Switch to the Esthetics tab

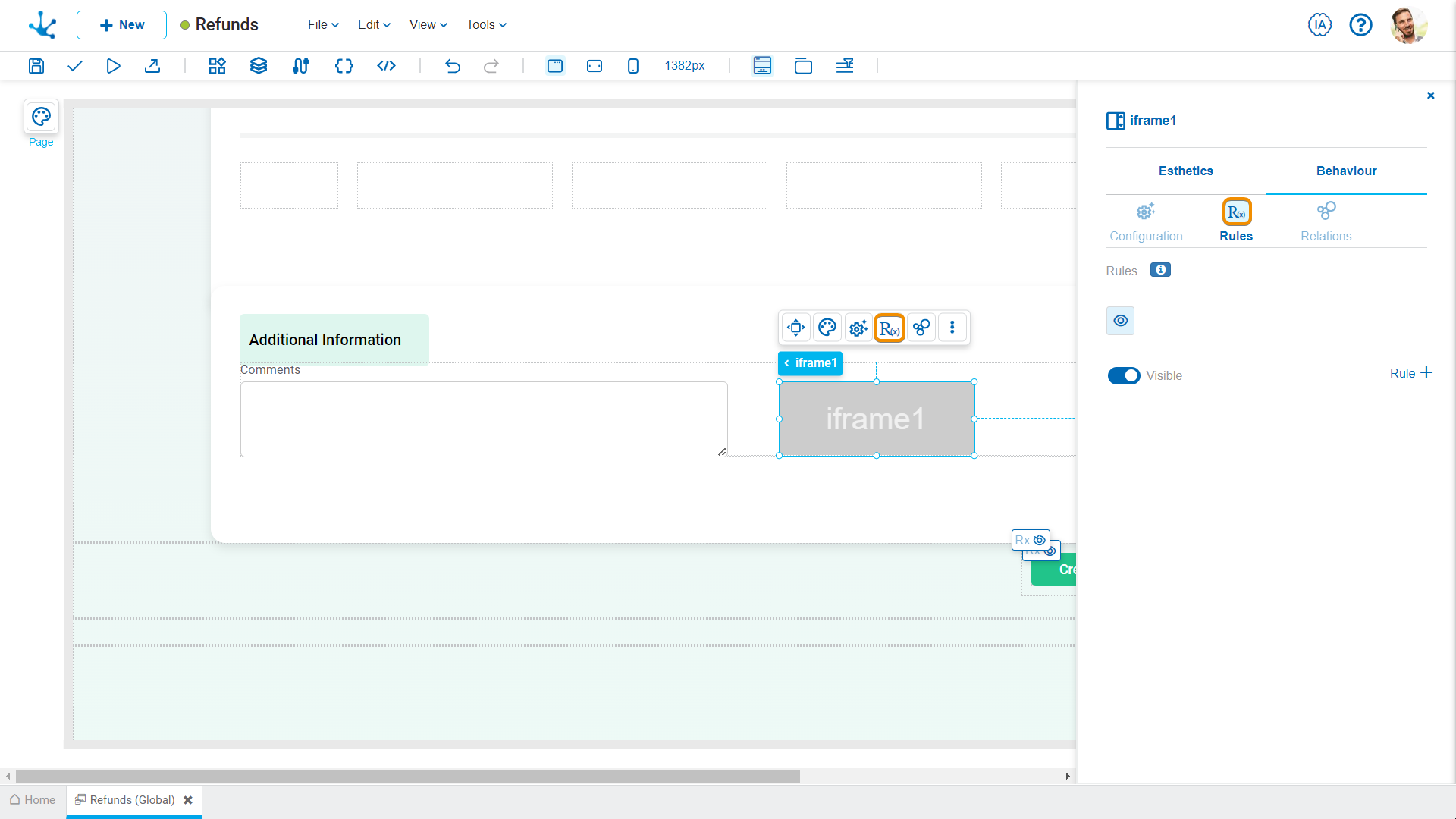[1185, 171]
